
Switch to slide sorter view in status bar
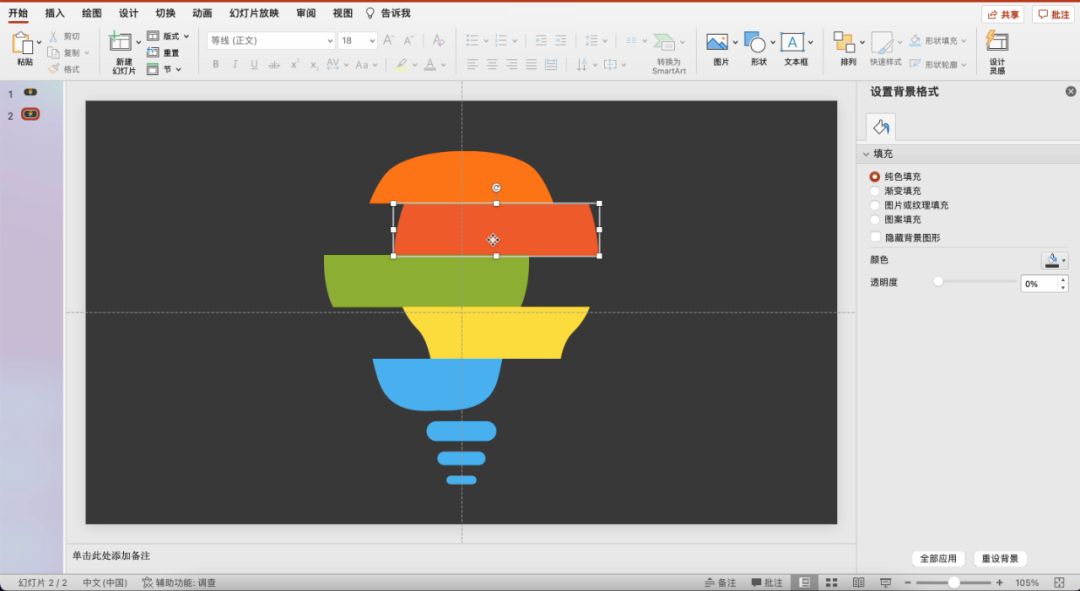click(x=831, y=583)
